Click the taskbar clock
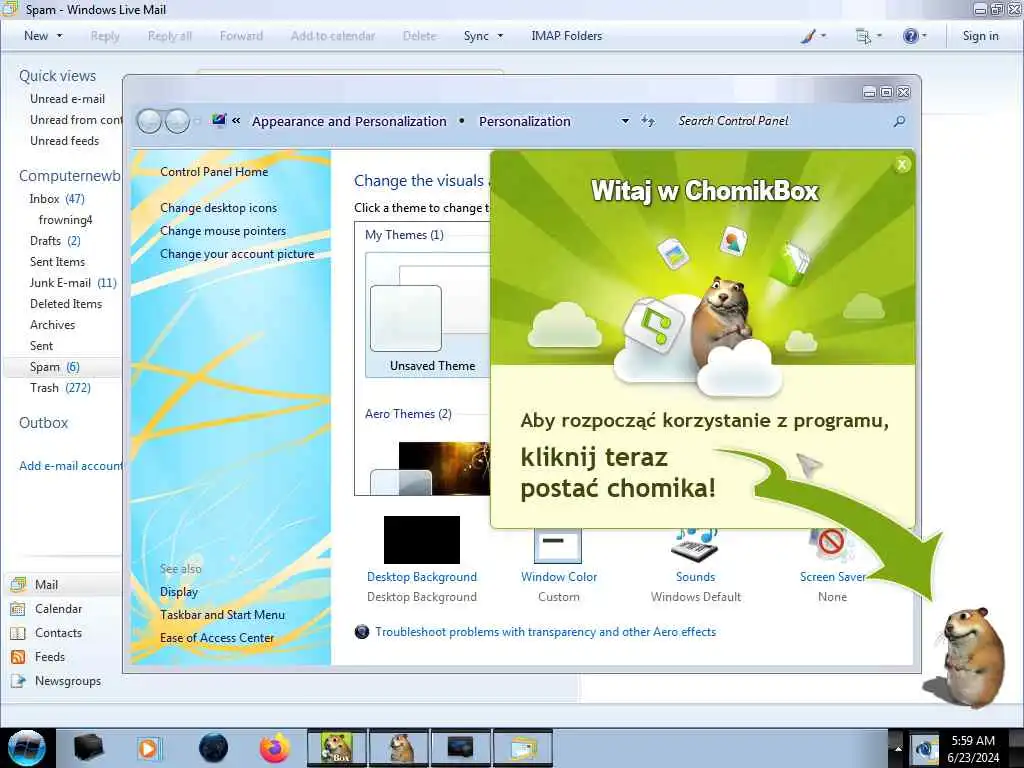 point(973,749)
